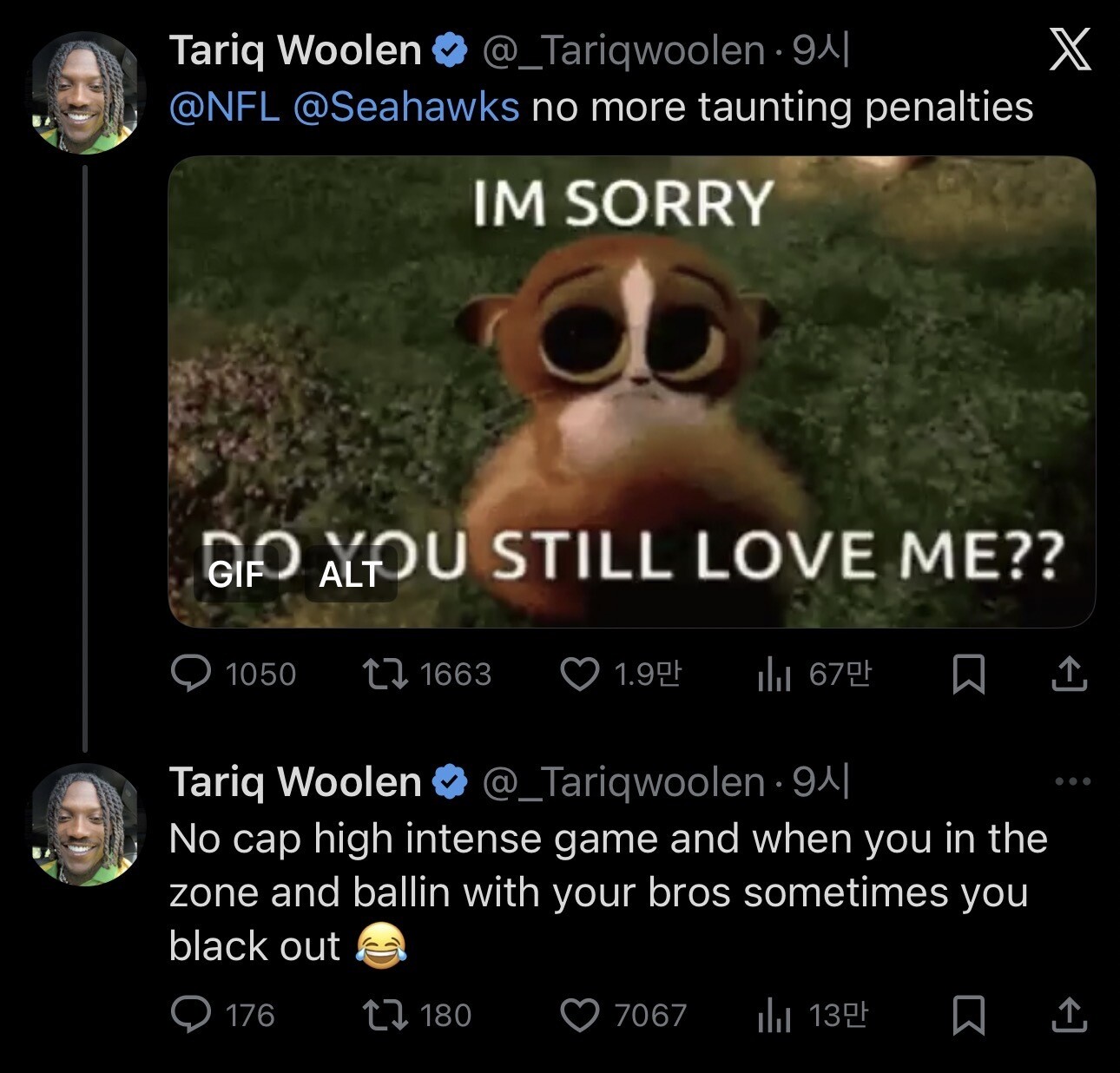View analytics of the 13만 views tweet
The width and height of the screenshot is (1120, 1073).
coord(774,1015)
